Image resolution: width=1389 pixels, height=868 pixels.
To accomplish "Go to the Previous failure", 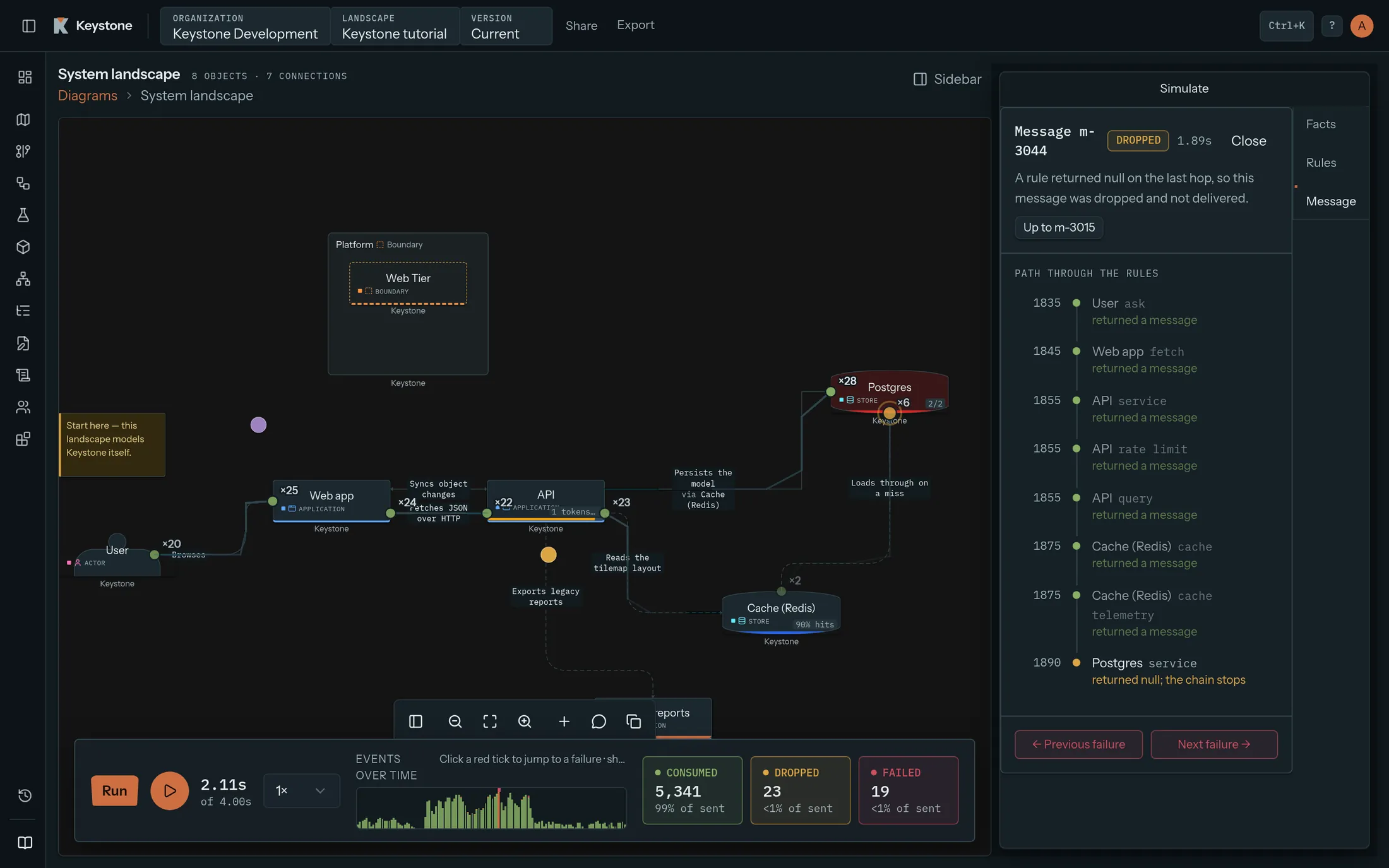I will click(x=1078, y=744).
